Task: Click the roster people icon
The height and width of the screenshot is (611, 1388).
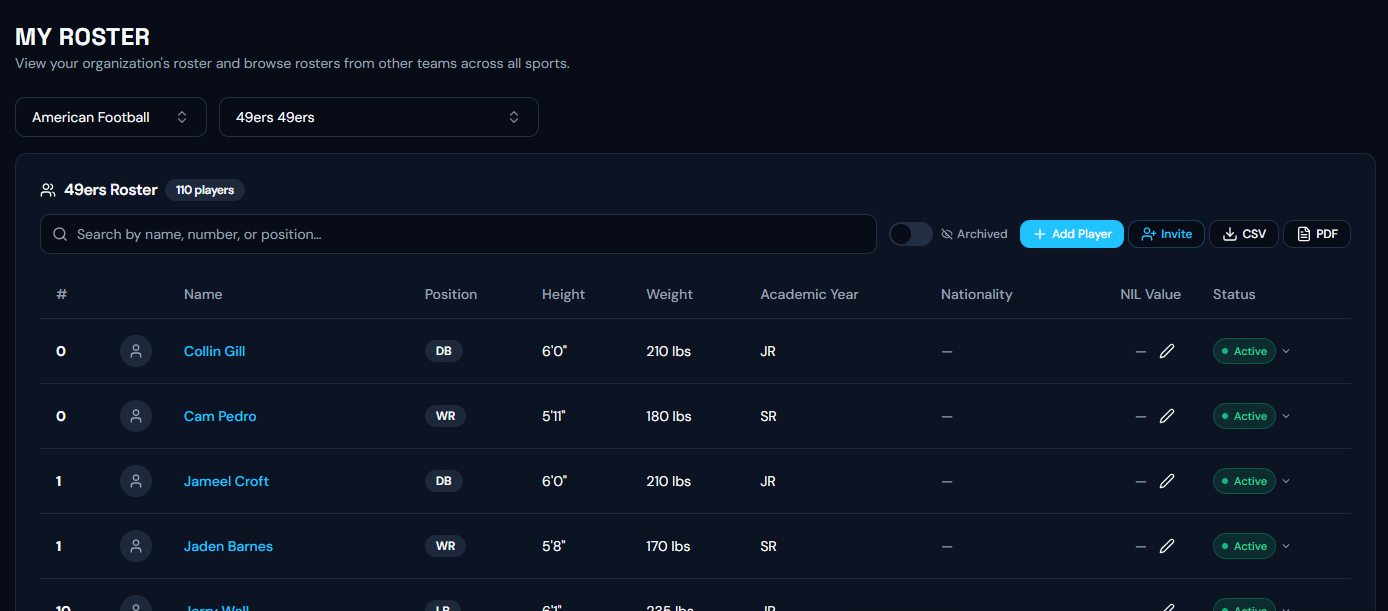Action: pyautogui.click(x=47, y=190)
